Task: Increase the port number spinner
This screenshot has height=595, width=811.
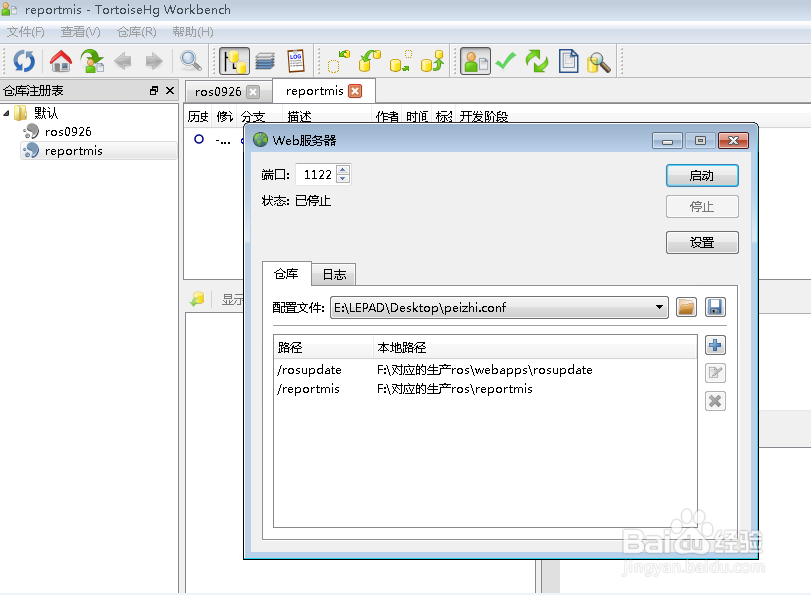Action: 342,169
